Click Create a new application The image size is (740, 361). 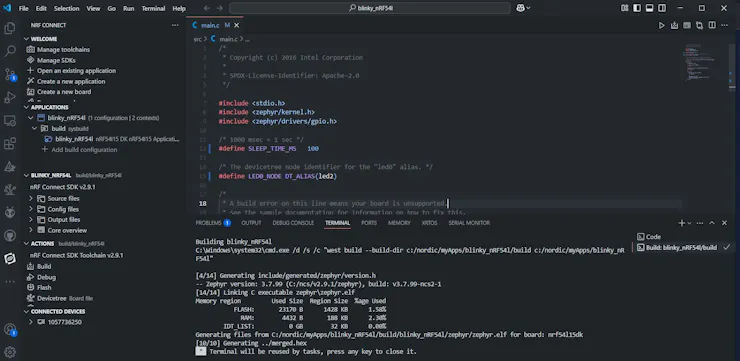(x=71, y=81)
